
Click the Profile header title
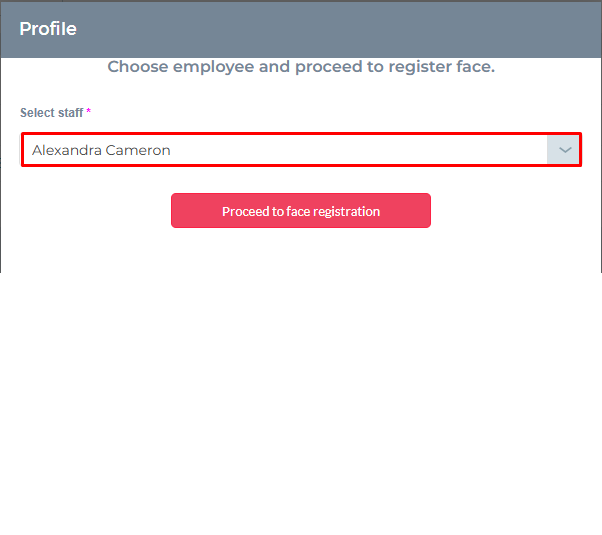(48, 29)
